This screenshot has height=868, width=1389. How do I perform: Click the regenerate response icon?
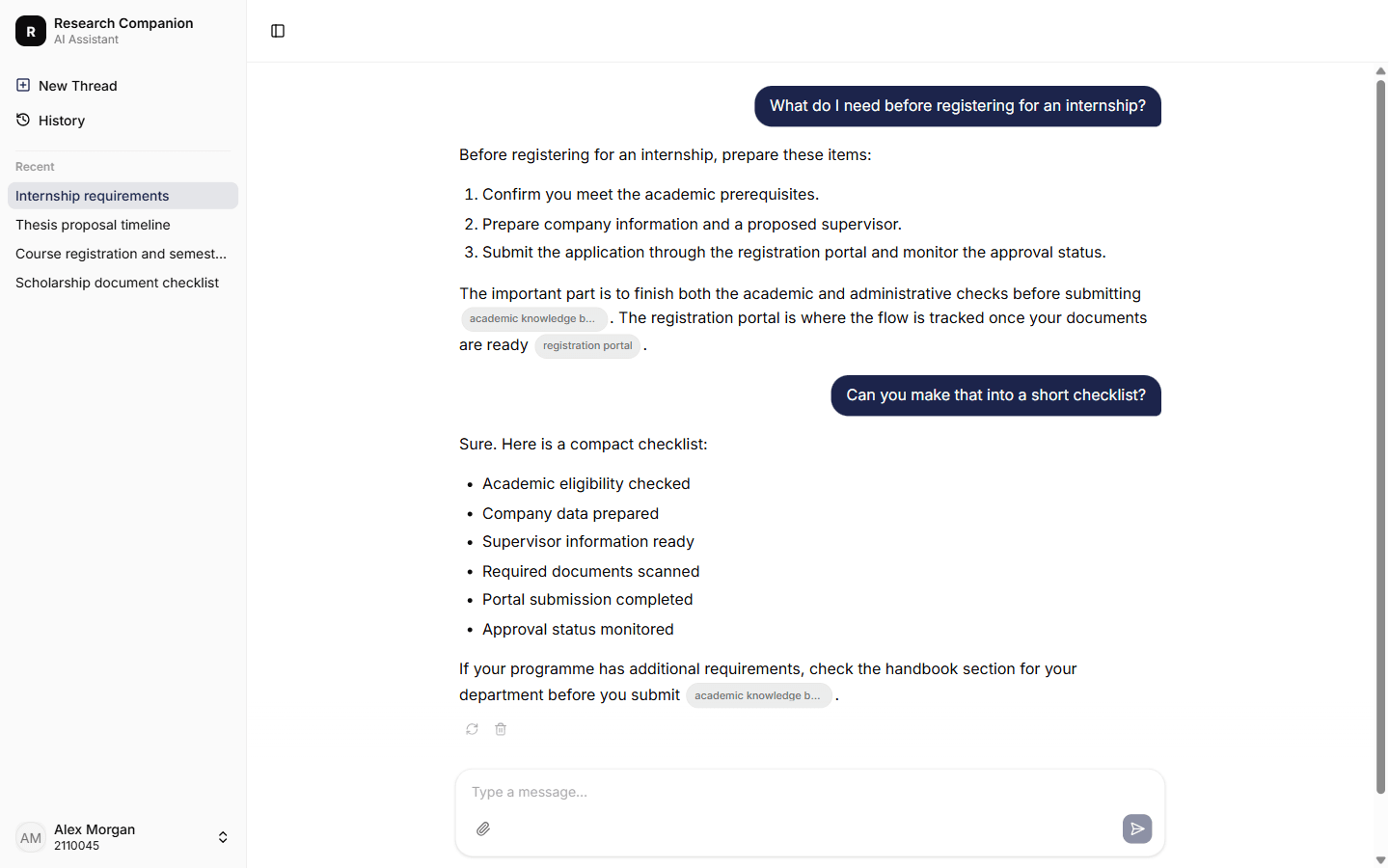coord(472,729)
